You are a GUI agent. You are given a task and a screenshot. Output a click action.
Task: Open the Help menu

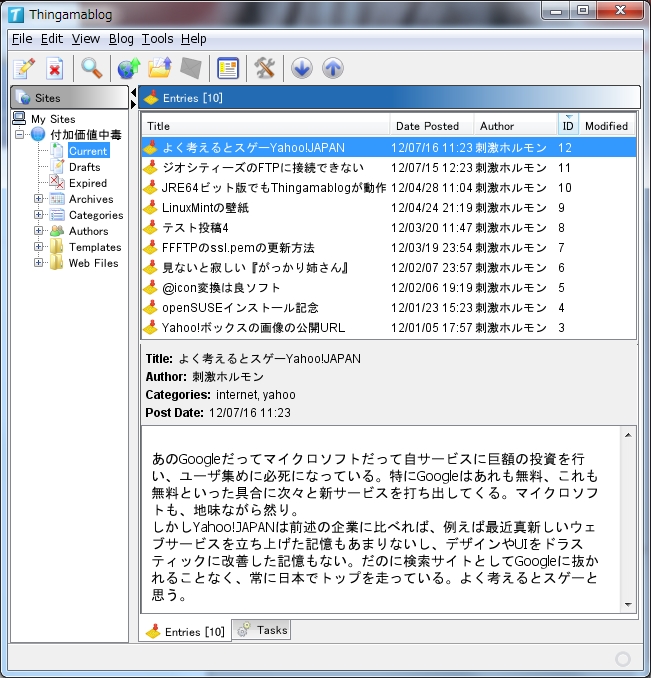[x=193, y=39]
